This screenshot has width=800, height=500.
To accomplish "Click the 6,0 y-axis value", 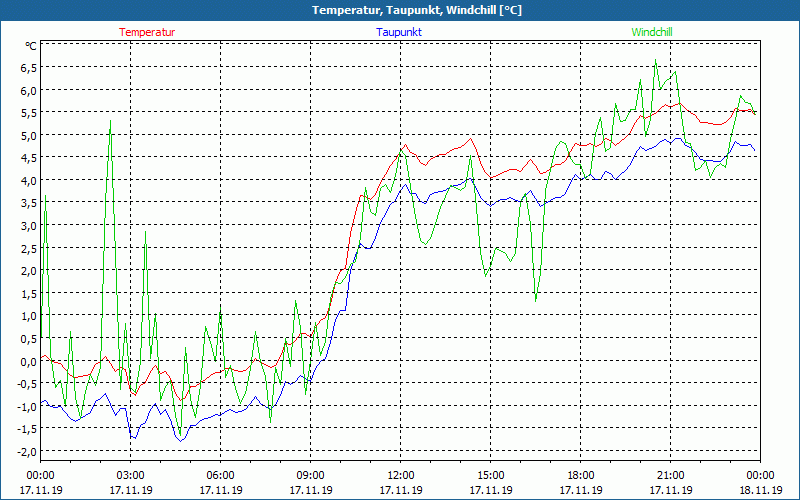I will (28, 90).
